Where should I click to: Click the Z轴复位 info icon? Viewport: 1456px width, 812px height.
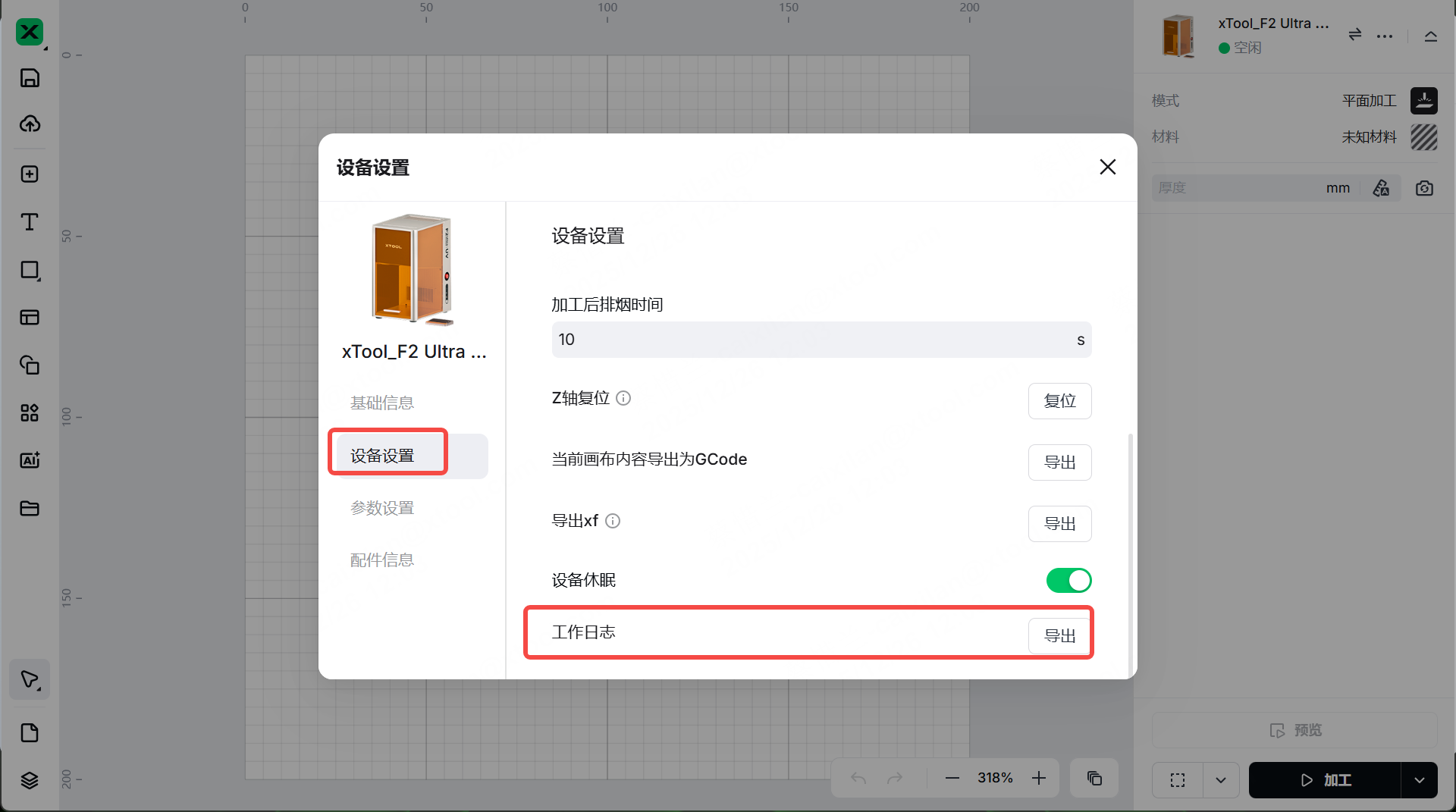point(623,398)
